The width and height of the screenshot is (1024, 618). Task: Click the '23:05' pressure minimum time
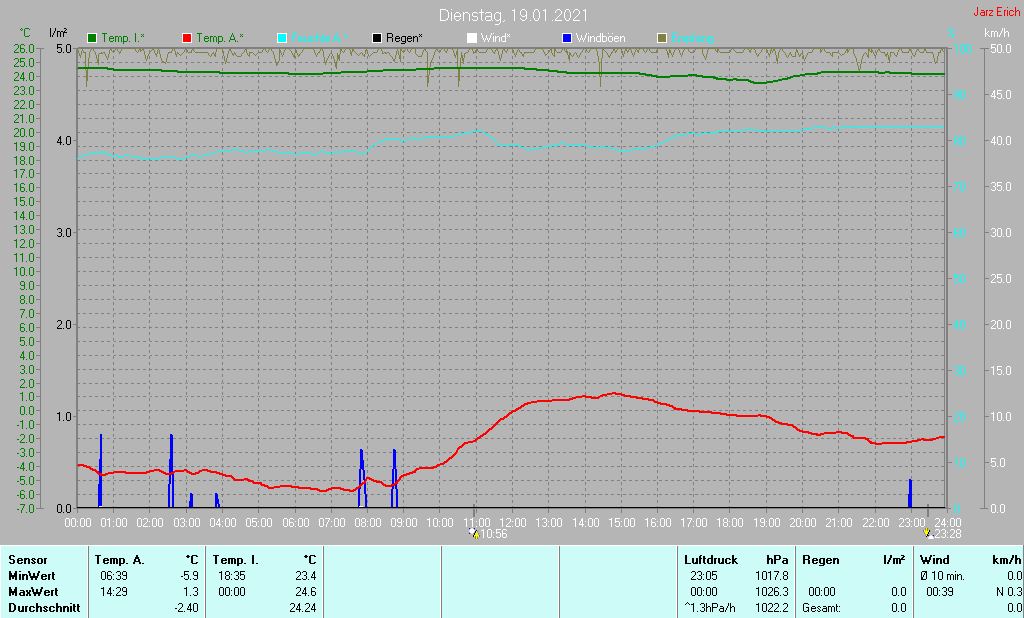tap(703, 576)
